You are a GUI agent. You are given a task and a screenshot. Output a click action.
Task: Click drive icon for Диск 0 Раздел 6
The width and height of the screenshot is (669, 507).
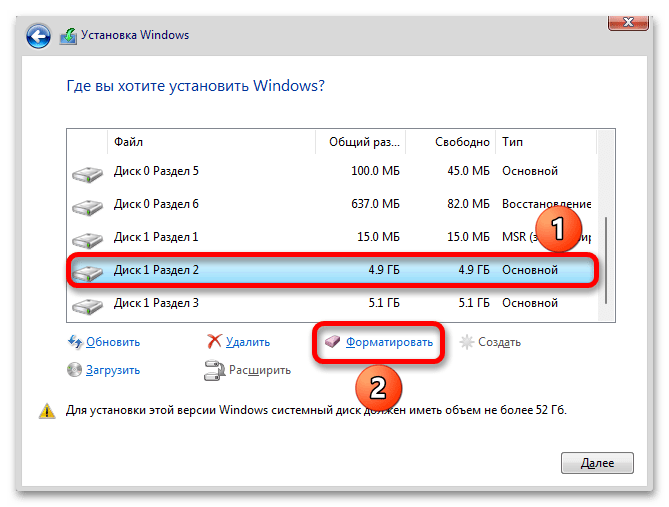[87, 207]
